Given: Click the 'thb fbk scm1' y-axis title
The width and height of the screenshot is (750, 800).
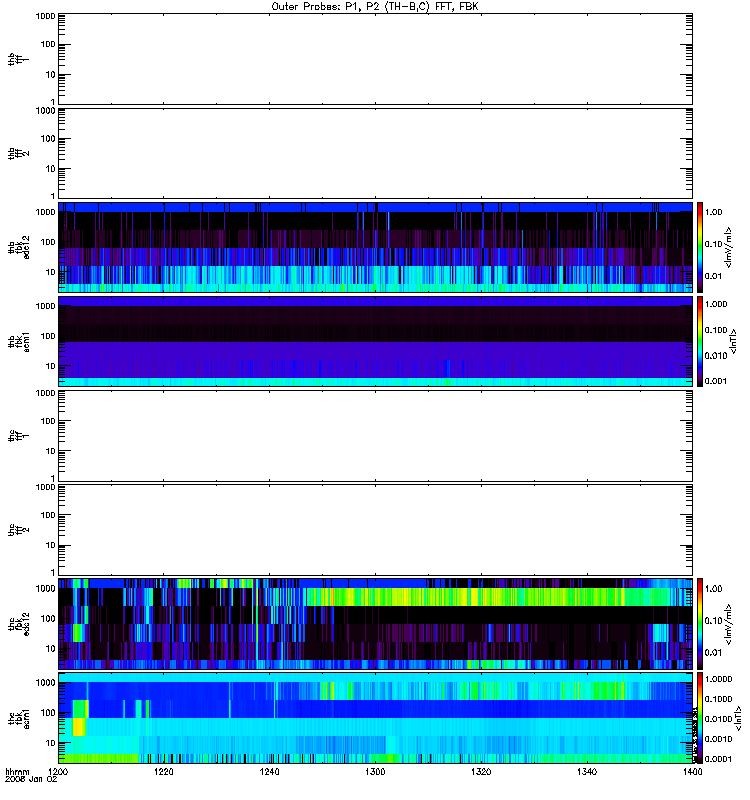Looking at the screenshot, I should 19,341.
